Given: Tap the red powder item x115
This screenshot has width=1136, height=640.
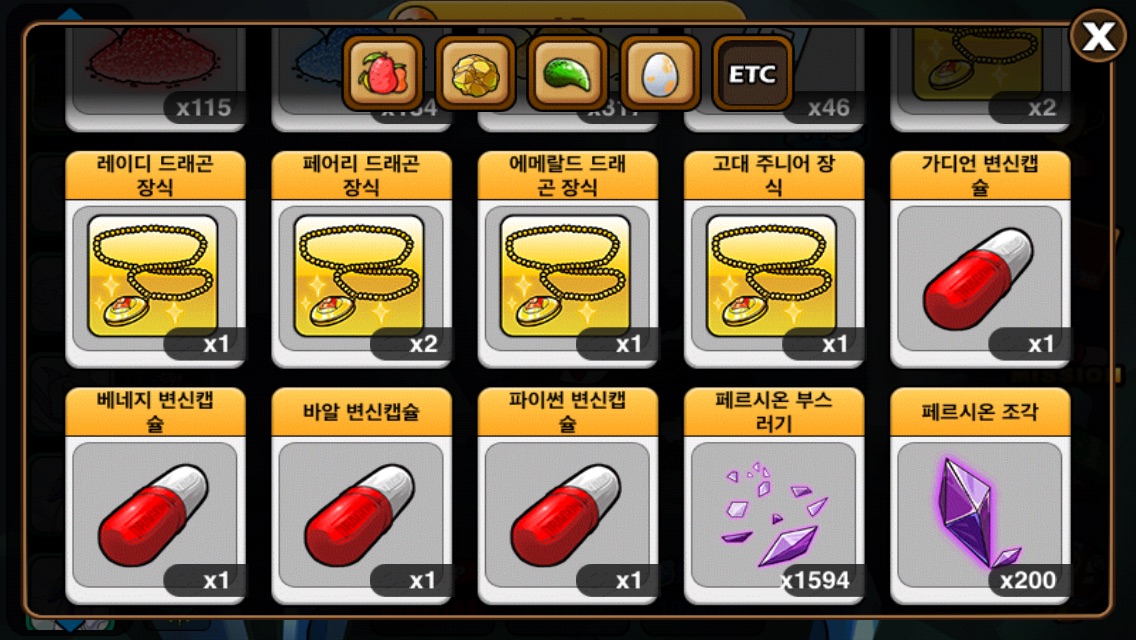Looking at the screenshot, I should 155,80.
